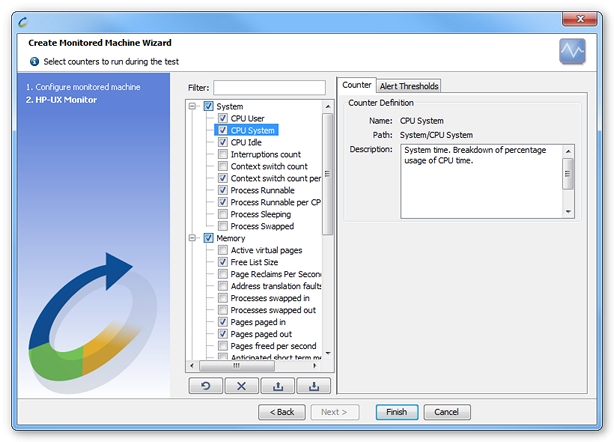Click the reset counters undo-arrow icon button
Screen dimensions: 614x442
point(206,386)
